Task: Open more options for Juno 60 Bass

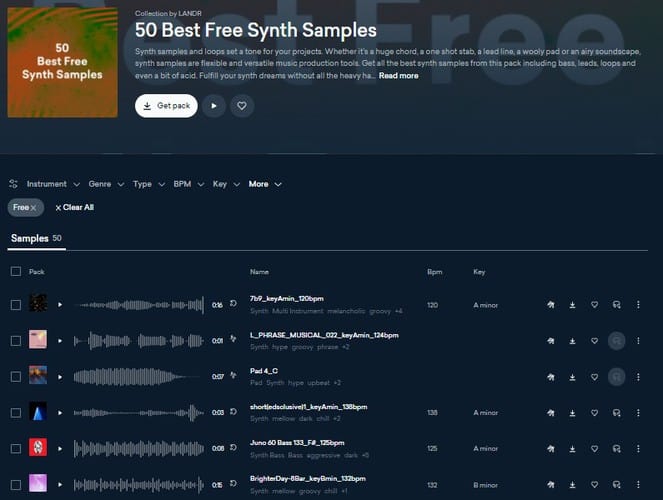Action: point(638,448)
